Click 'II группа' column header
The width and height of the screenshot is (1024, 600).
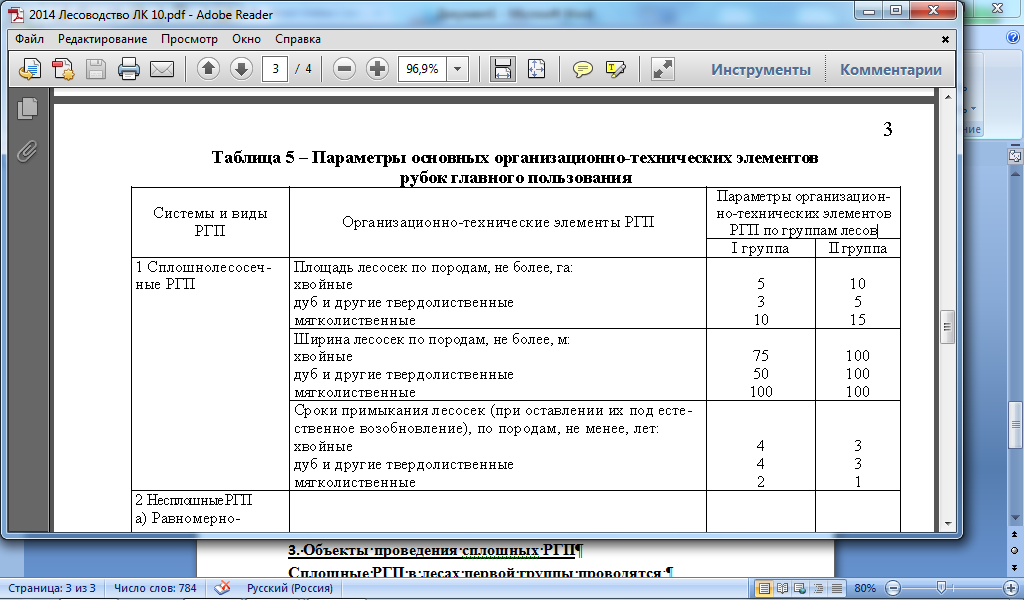pos(857,248)
